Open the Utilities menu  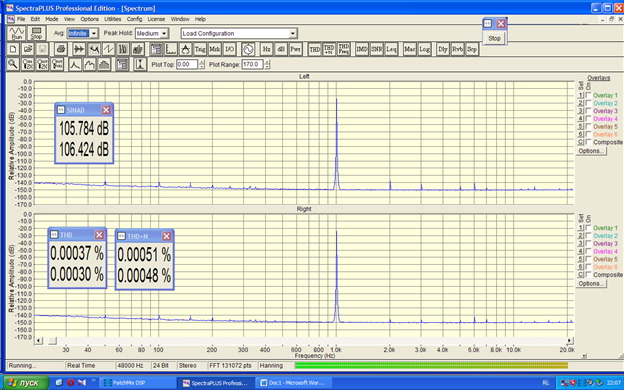click(x=113, y=19)
